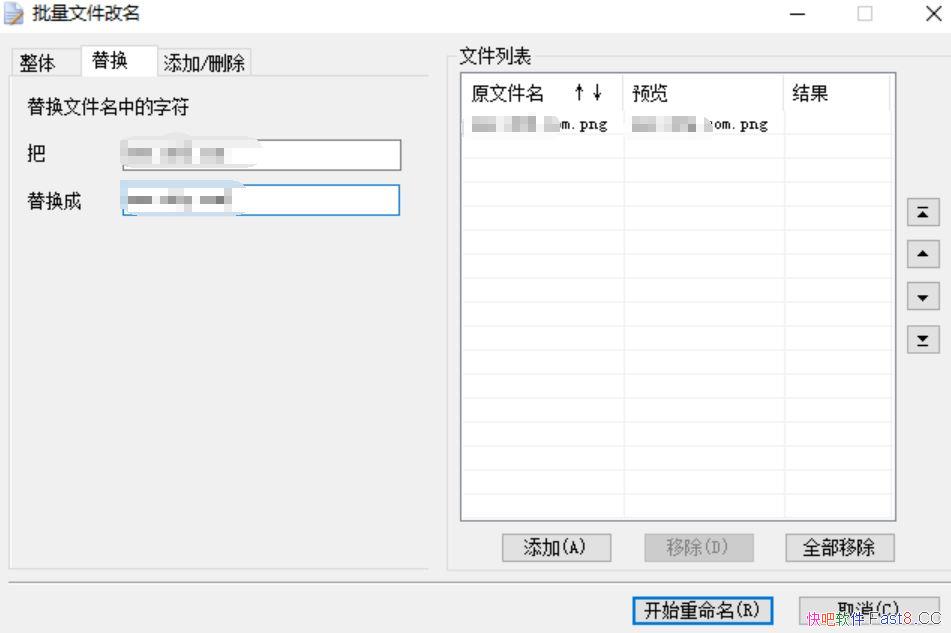This screenshot has width=951, height=633.
Task: Click into the 替换成 input field
Action: click(x=261, y=200)
